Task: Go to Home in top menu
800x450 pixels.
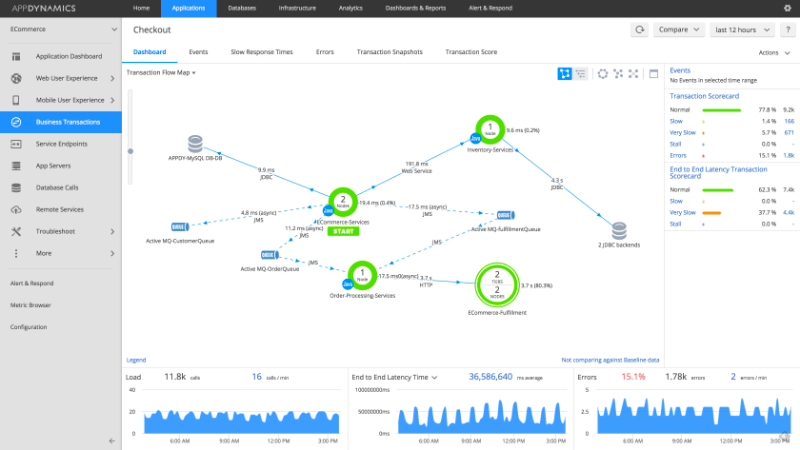Action: click(141, 8)
